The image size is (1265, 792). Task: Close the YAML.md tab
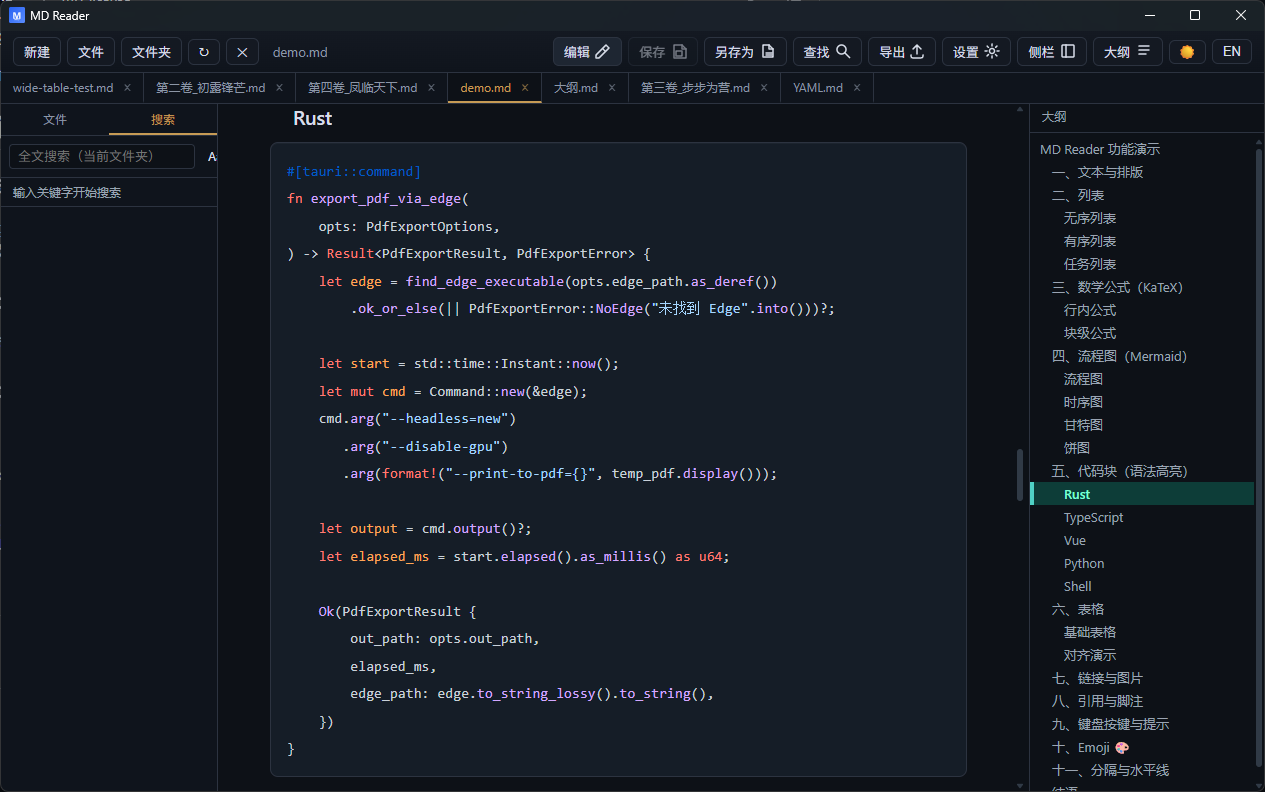point(857,88)
